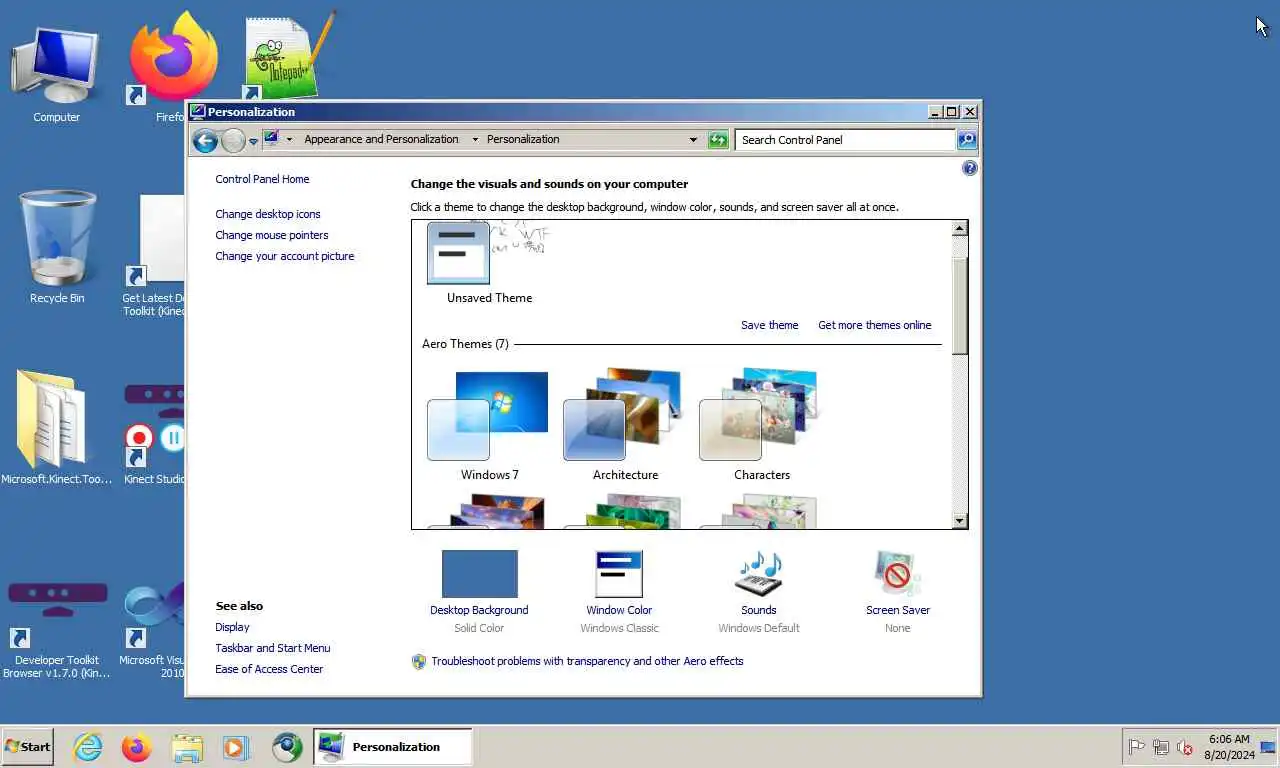Click the Personalization breadcrumb segment

point(523,140)
